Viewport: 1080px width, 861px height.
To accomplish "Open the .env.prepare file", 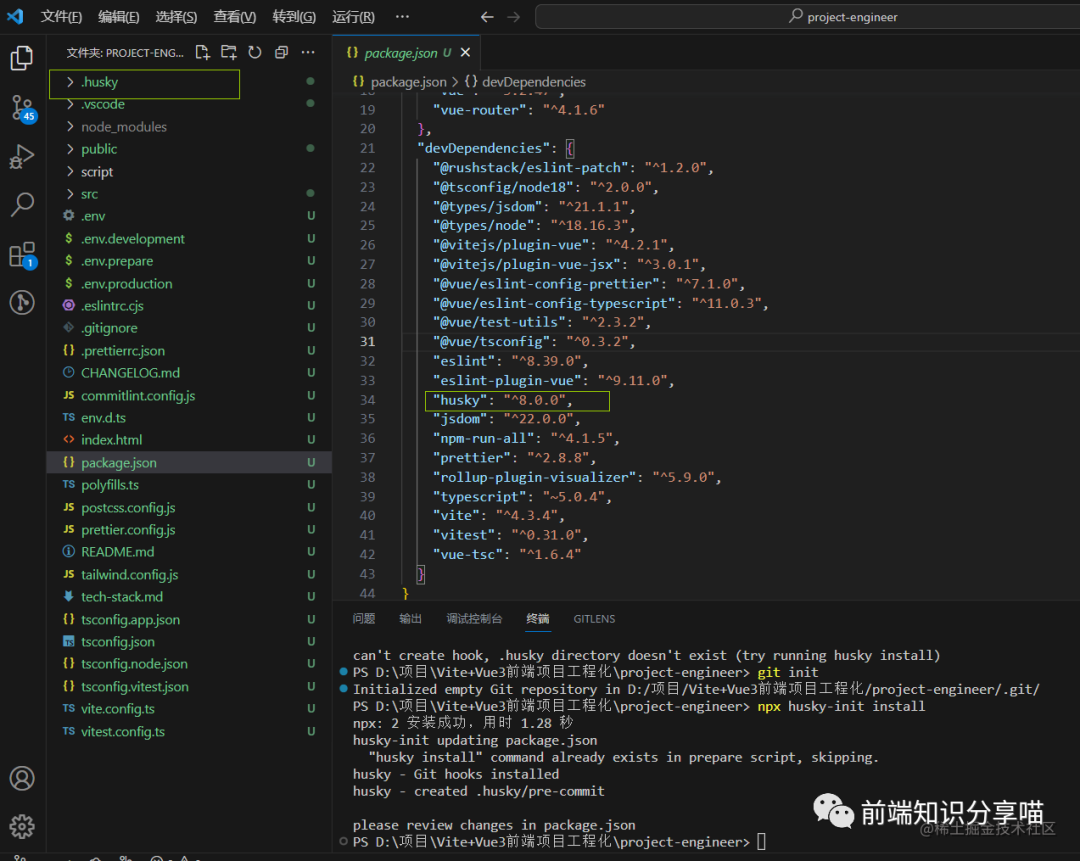I will (x=189, y=261).
